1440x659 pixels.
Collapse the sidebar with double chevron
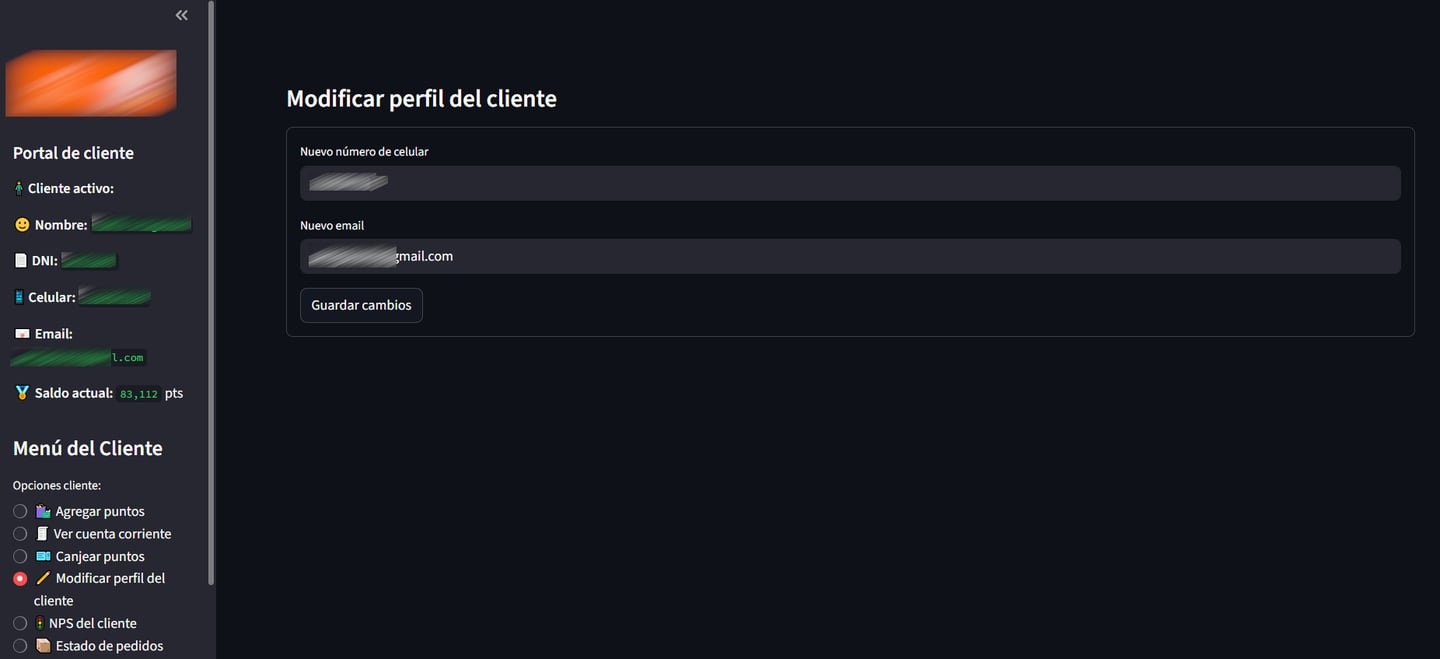181,15
